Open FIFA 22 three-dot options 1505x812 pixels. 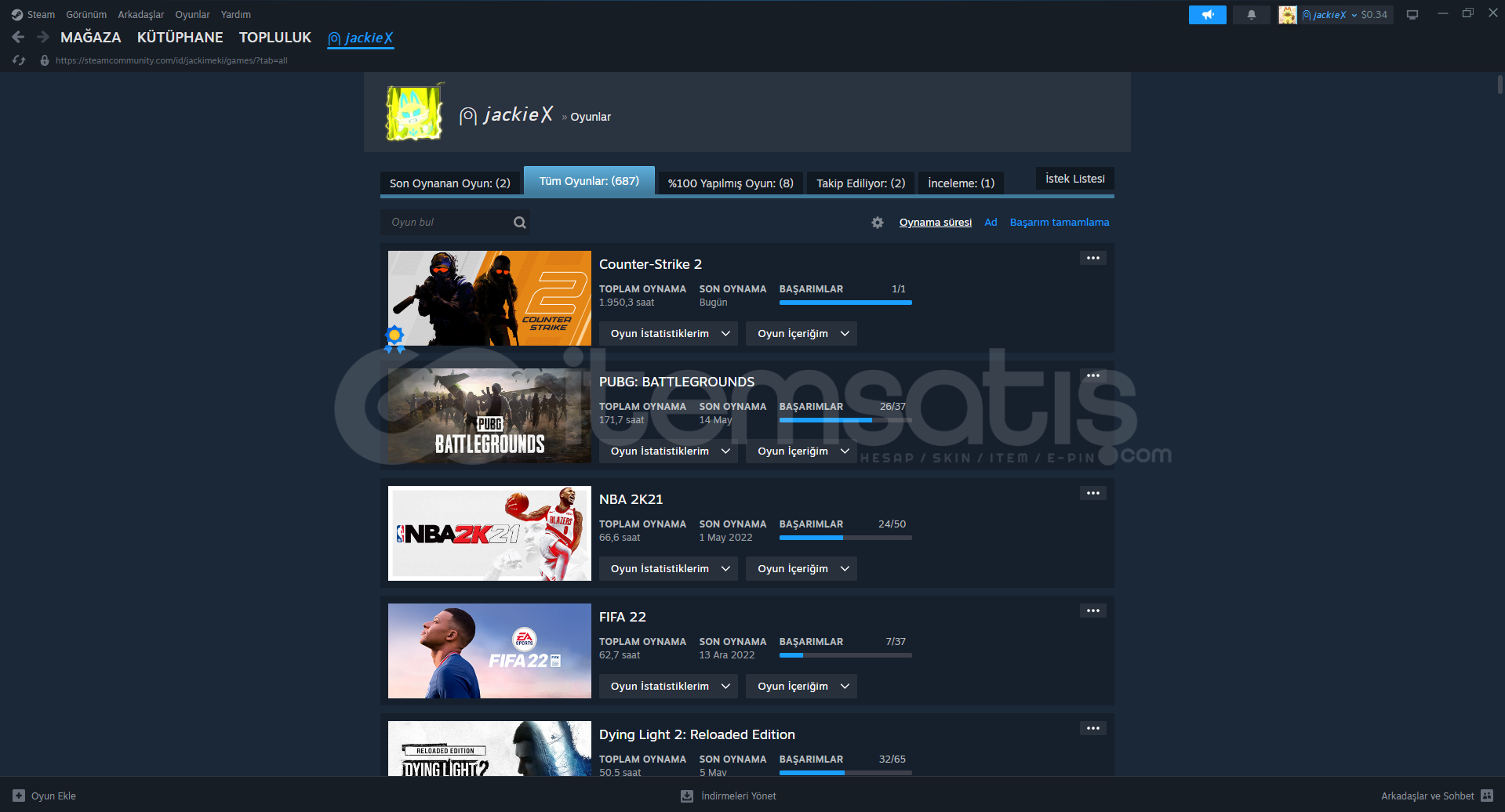pos(1093,611)
